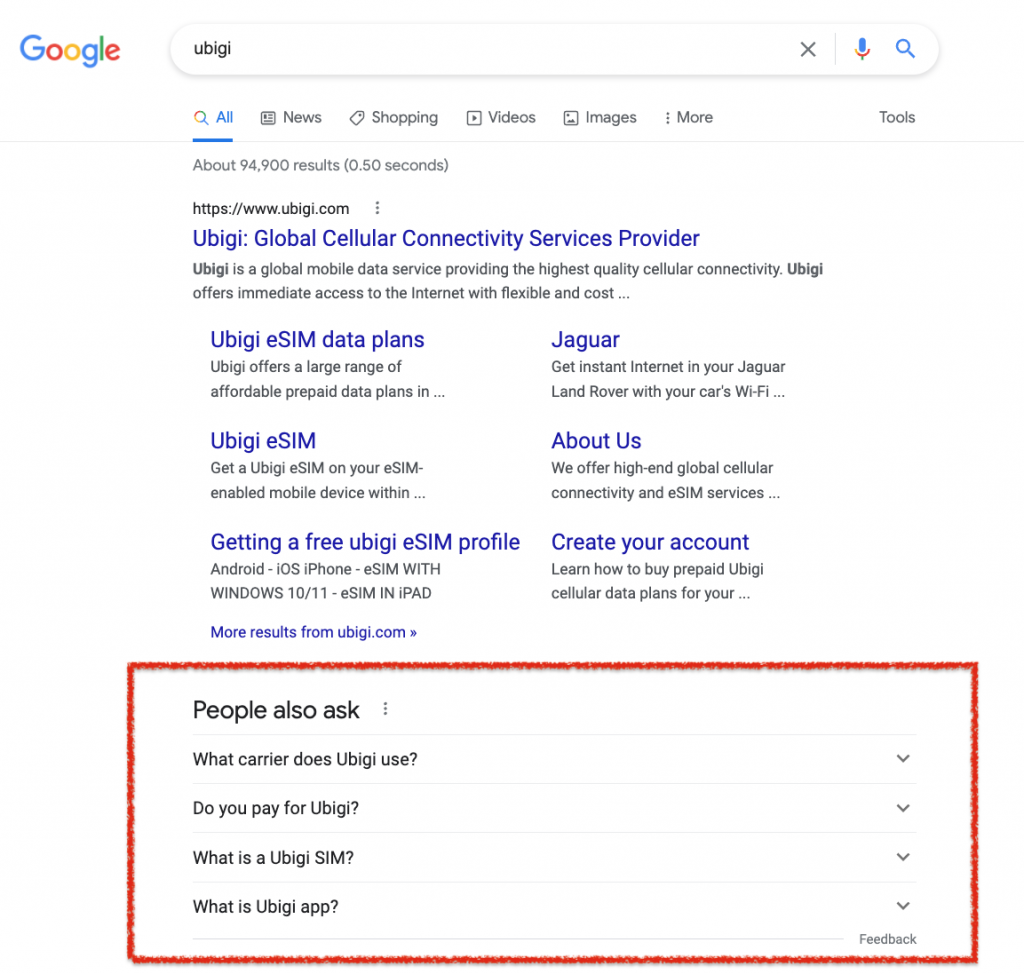Switch to the News tab
The image size is (1024, 974).
coord(291,118)
